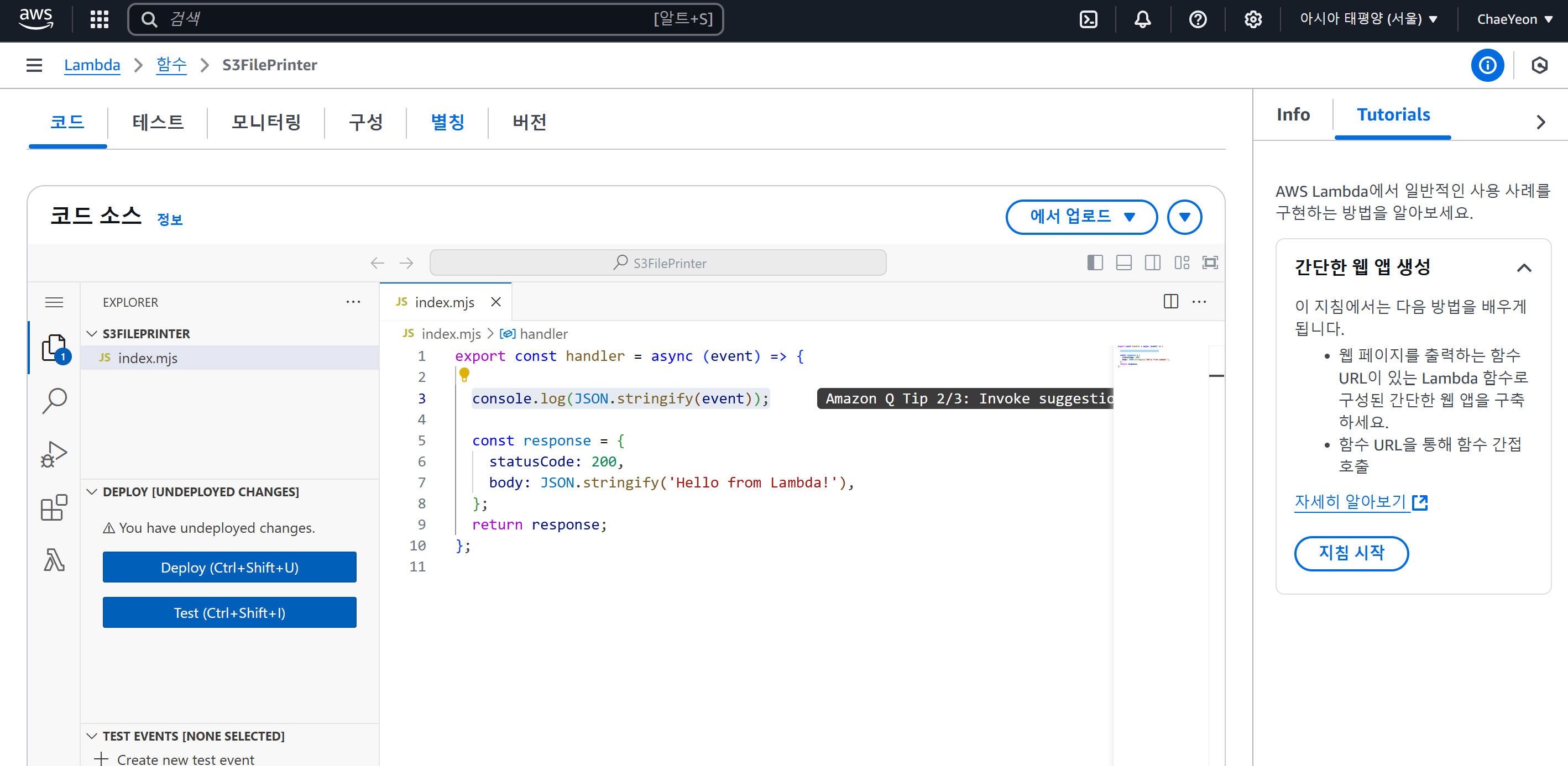The image size is (1568, 766).
Task: Open the Lambda icon in activity bar
Action: coord(54,560)
